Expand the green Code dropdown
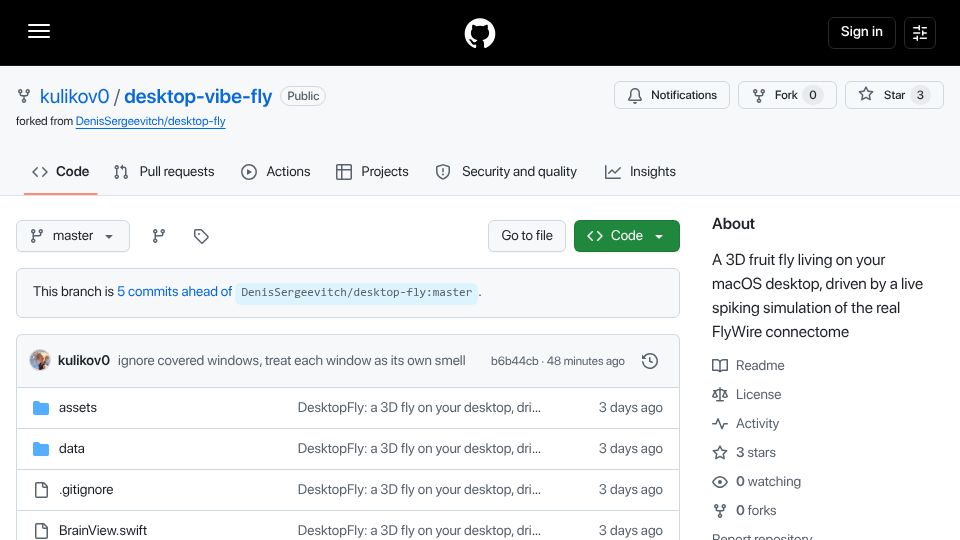The image size is (960, 540). pyautogui.click(x=626, y=236)
